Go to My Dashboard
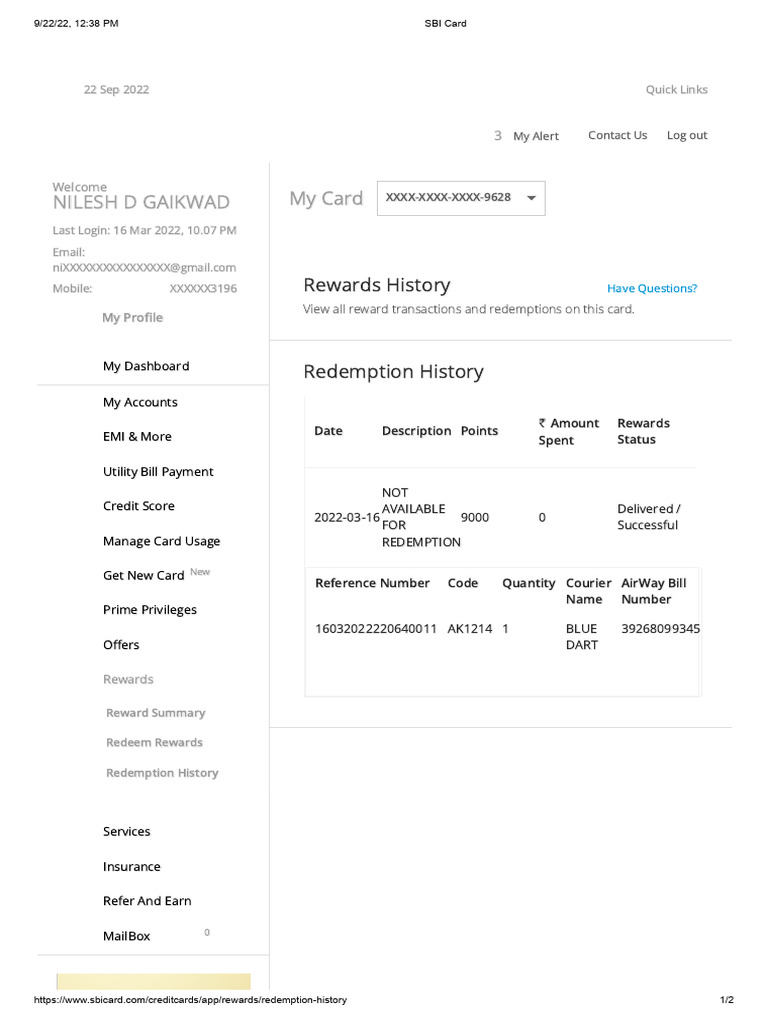768x1024 pixels. (x=146, y=366)
